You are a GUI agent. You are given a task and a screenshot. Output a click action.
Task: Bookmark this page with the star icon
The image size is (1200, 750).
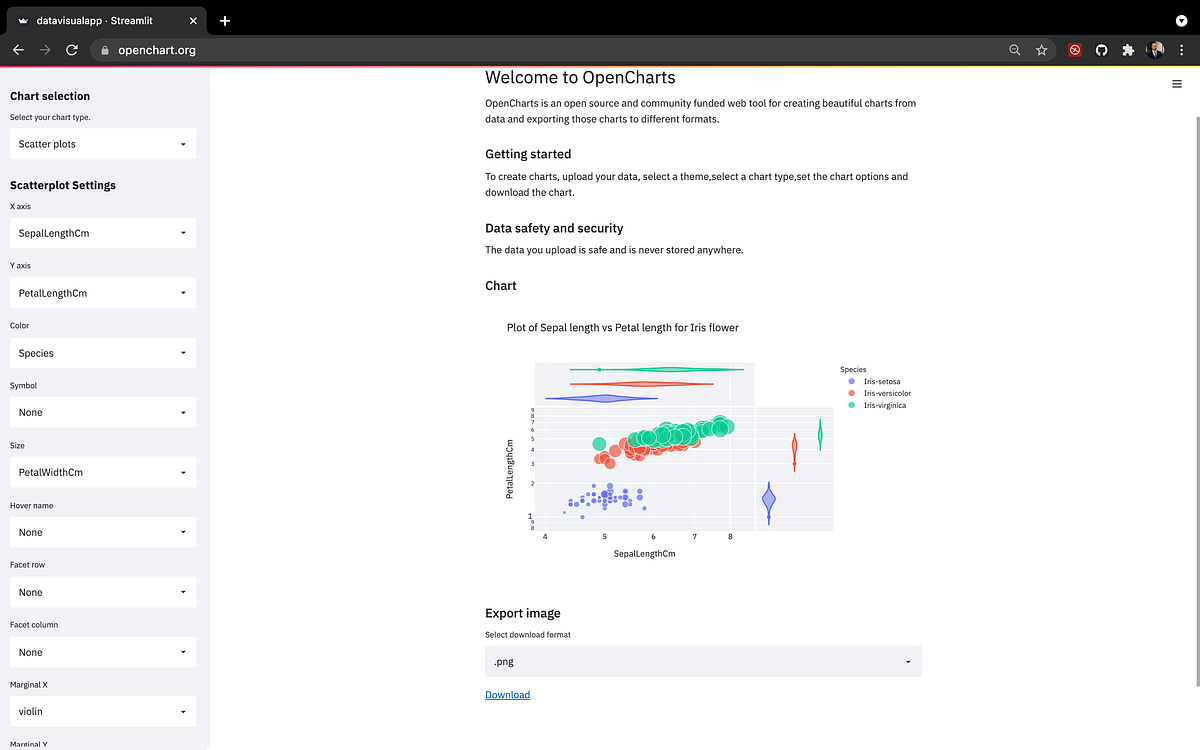(x=1041, y=50)
